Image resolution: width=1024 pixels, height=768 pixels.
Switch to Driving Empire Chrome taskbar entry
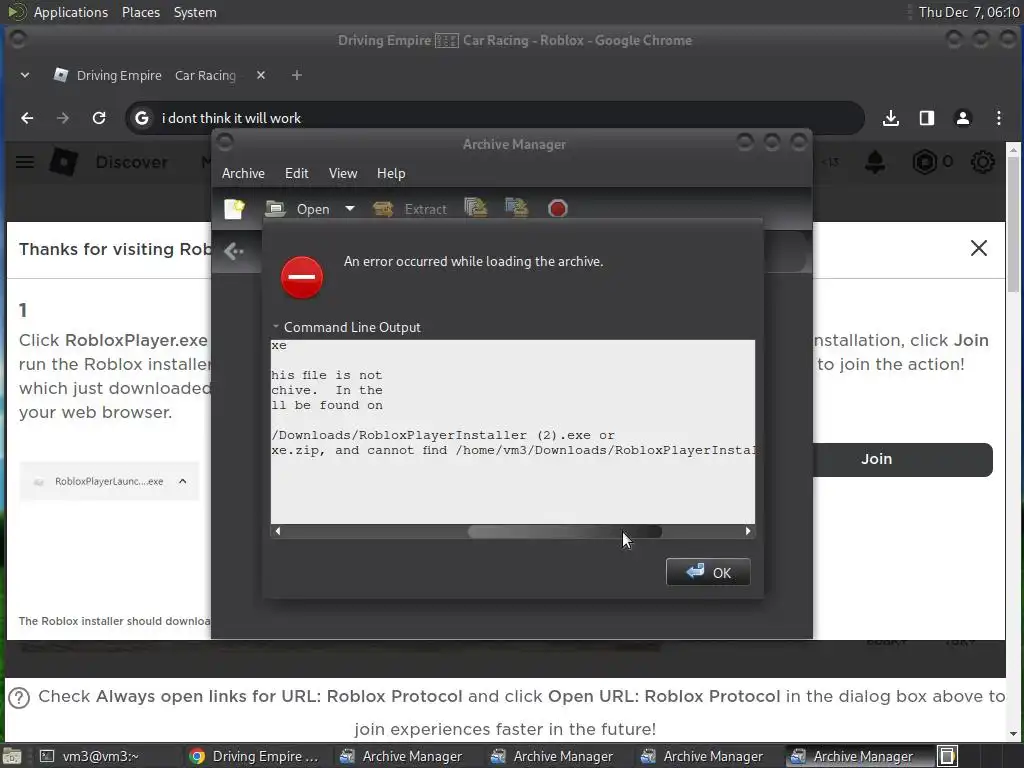[x=258, y=756]
